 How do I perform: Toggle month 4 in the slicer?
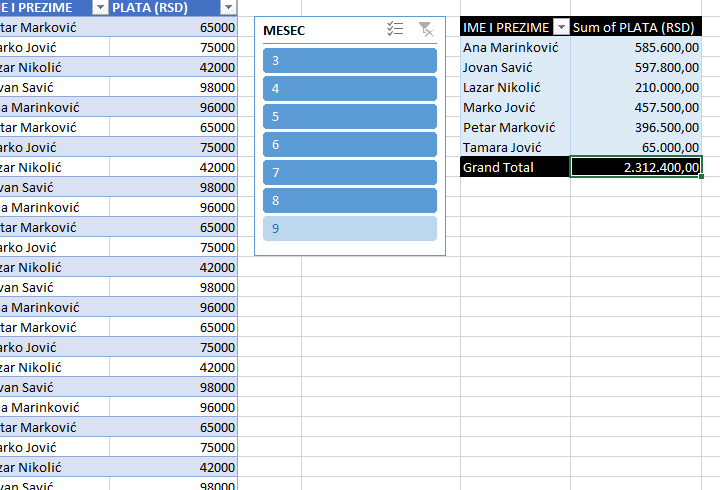[x=350, y=89]
